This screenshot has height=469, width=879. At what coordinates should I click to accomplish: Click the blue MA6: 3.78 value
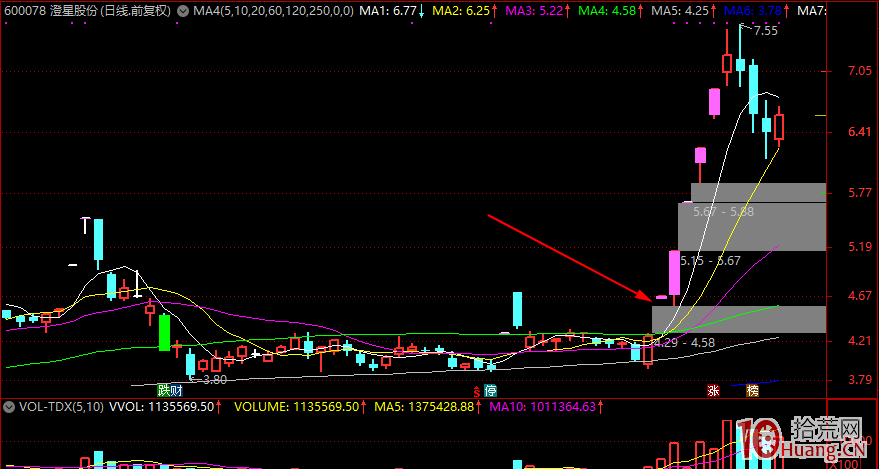(x=755, y=10)
